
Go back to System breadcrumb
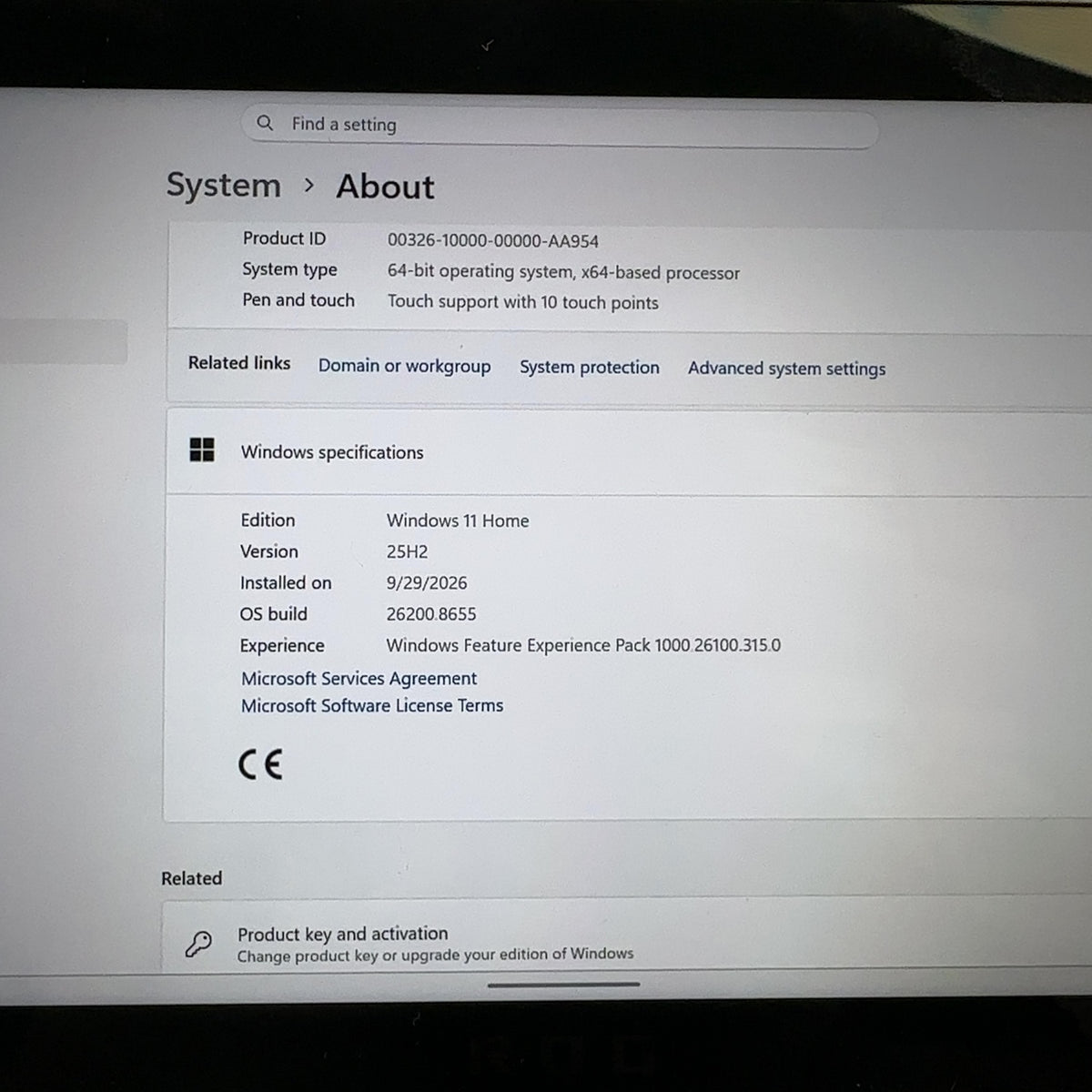[224, 186]
